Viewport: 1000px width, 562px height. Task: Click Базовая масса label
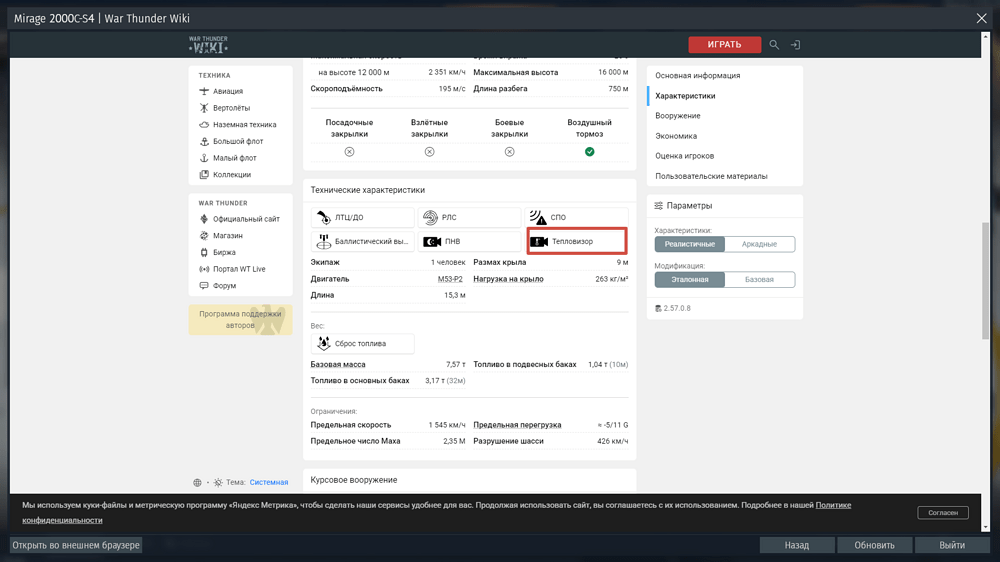click(338, 364)
